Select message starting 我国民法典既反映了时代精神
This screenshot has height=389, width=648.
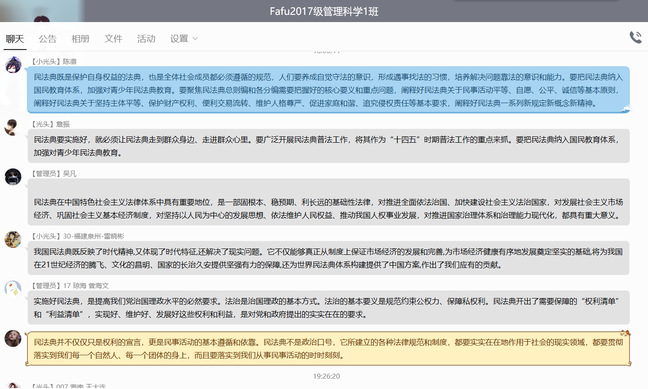click(329, 258)
